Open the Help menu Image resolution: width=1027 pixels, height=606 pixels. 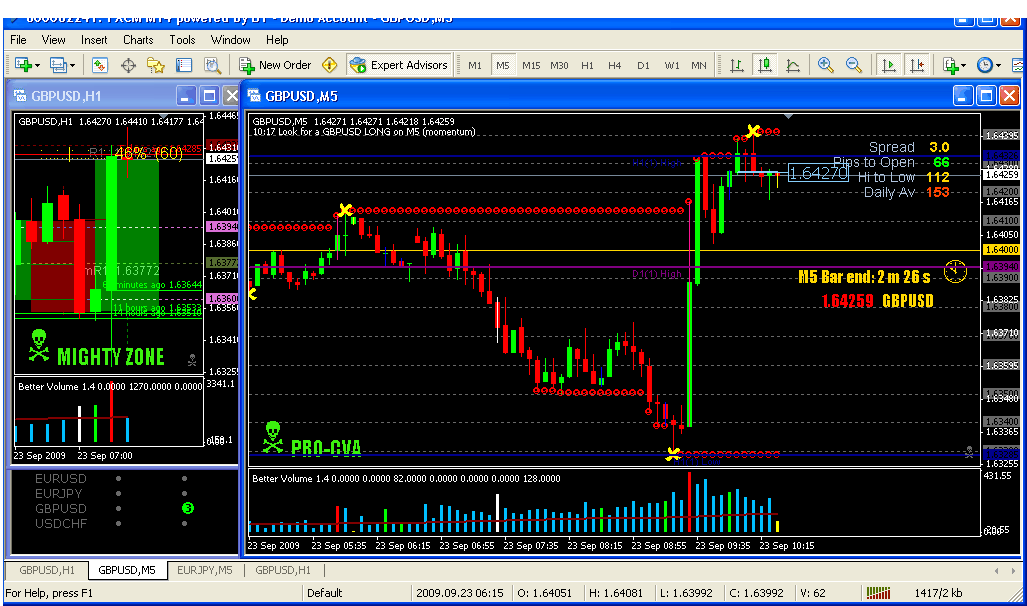pos(277,40)
